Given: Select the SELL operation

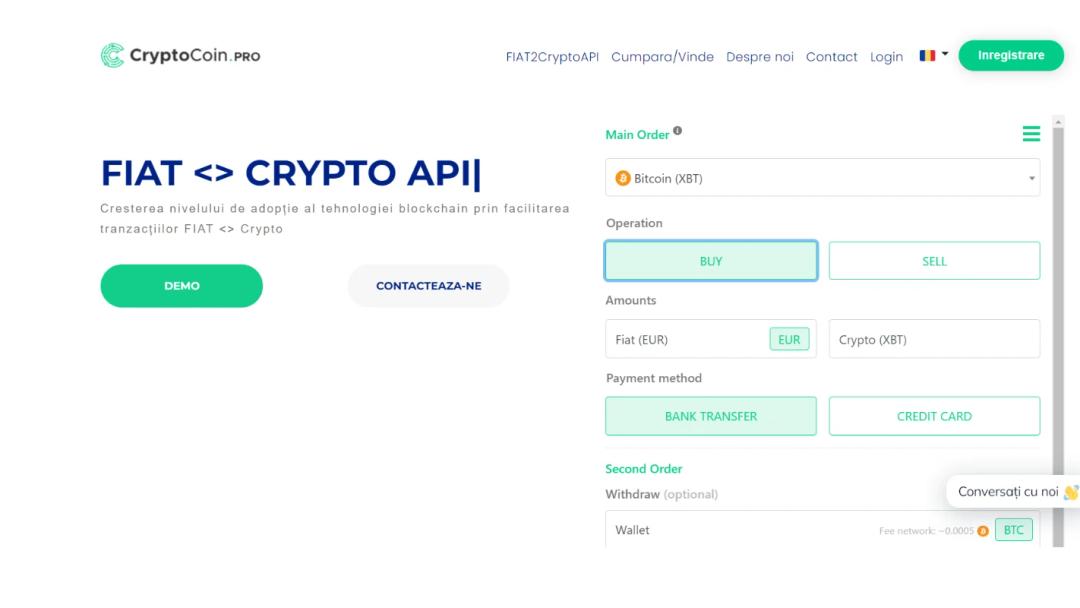Looking at the screenshot, I should 934,261.
